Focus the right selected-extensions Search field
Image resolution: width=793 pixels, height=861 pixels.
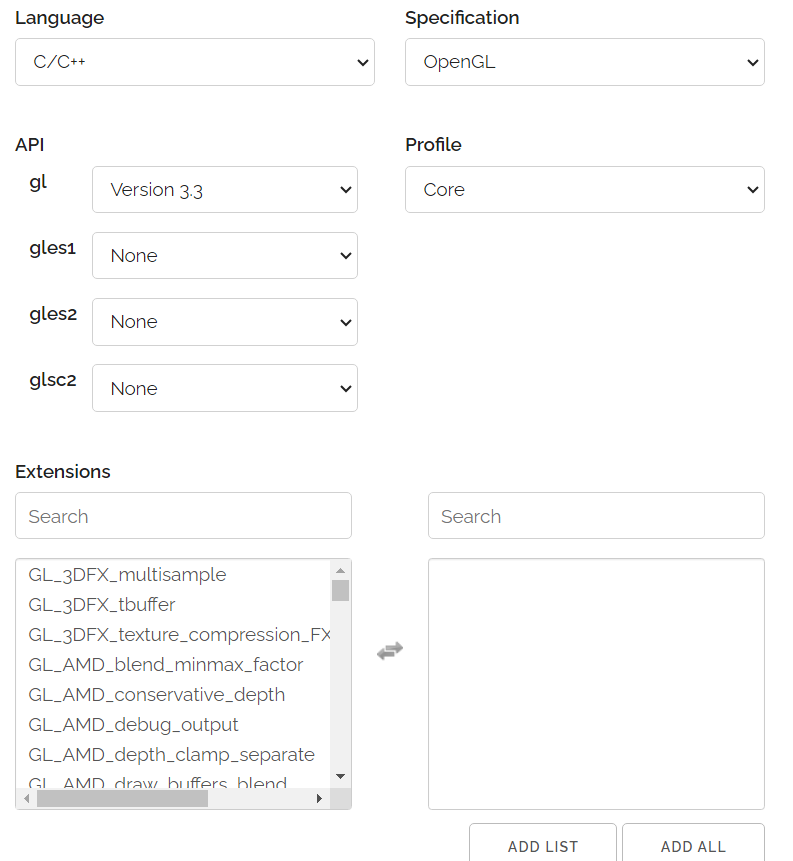[596, 516]
